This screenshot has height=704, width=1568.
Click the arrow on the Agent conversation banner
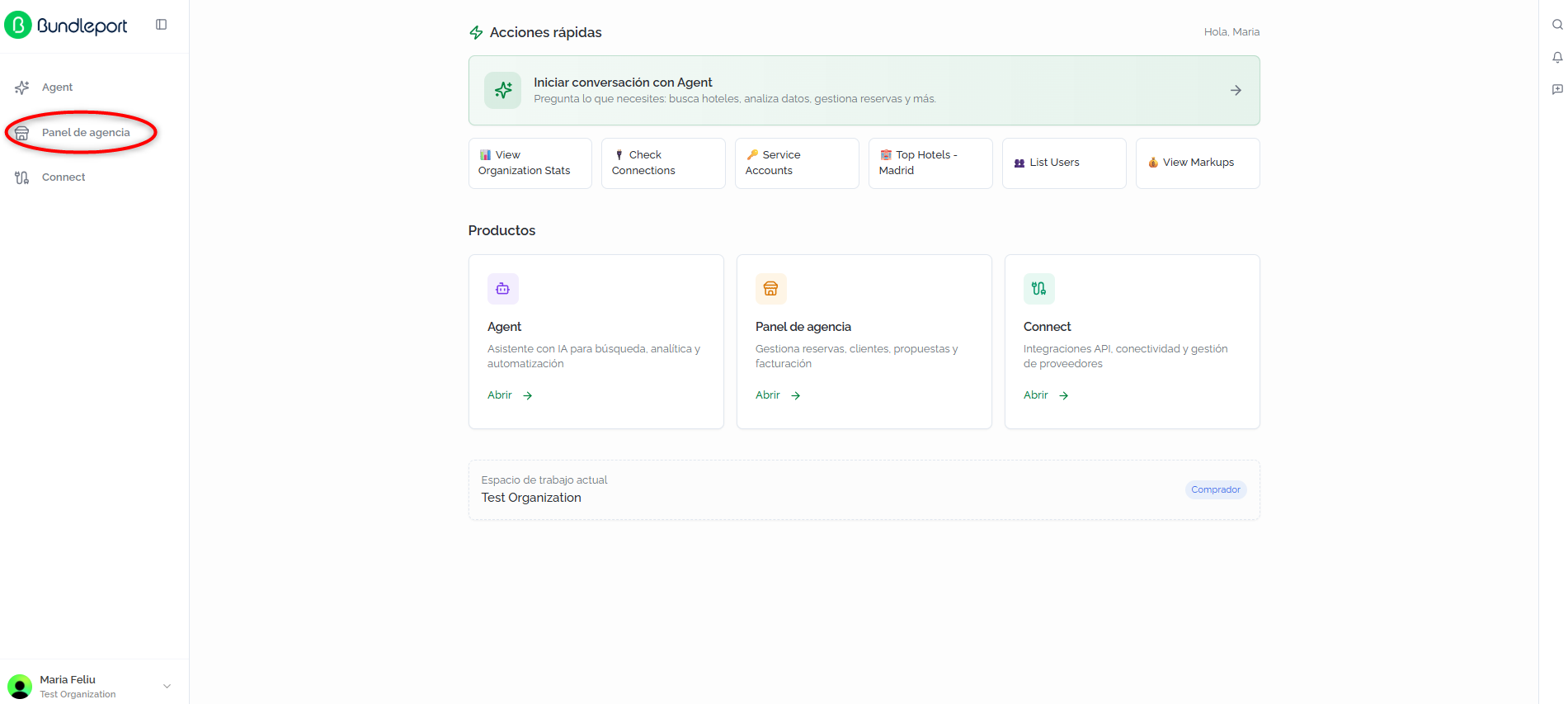1236,91
